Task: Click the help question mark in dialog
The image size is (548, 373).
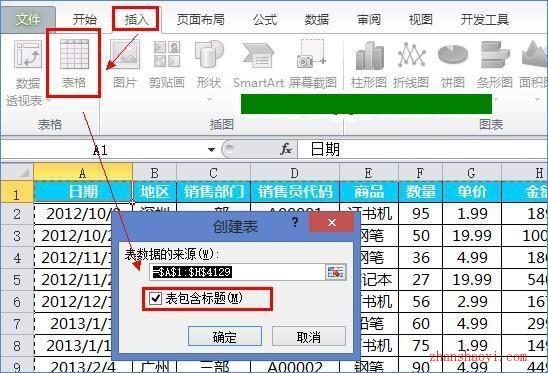Action: (295, 222)
